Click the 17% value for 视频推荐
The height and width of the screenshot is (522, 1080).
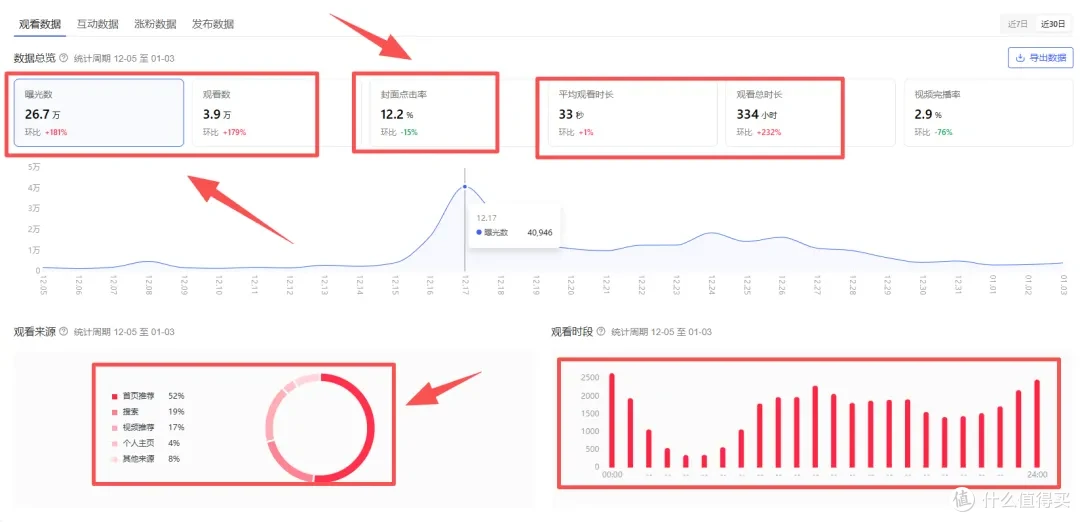pyautogui.click(x=176, y=428)
